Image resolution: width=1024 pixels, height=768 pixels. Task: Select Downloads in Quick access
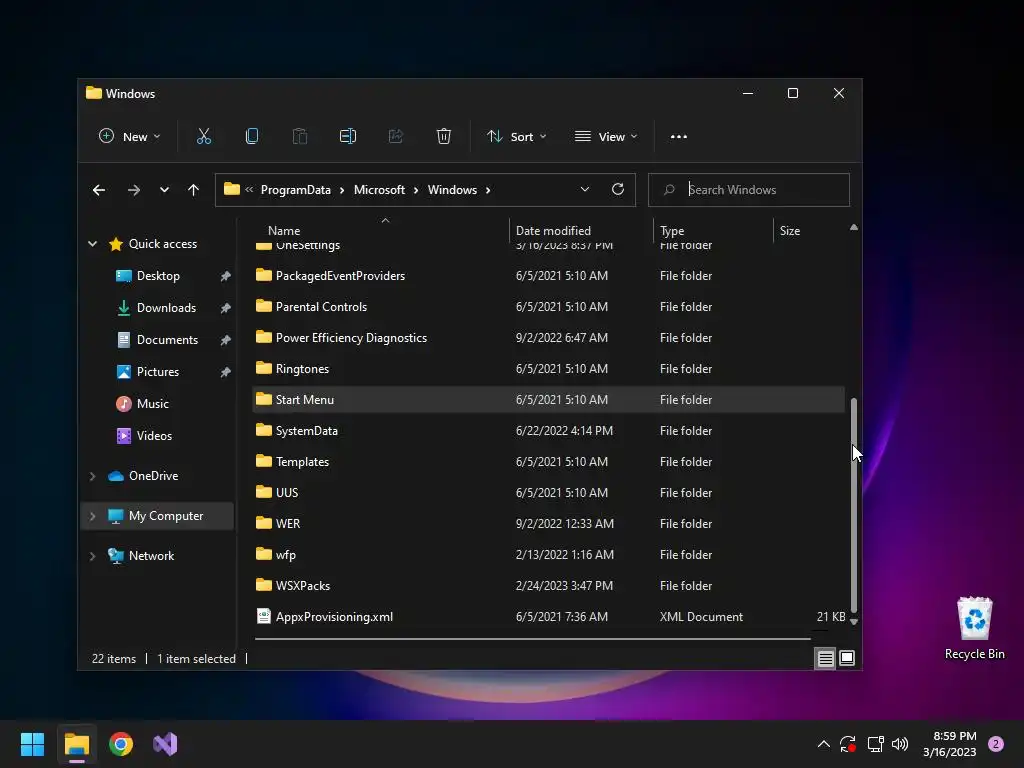coord(166,308)
